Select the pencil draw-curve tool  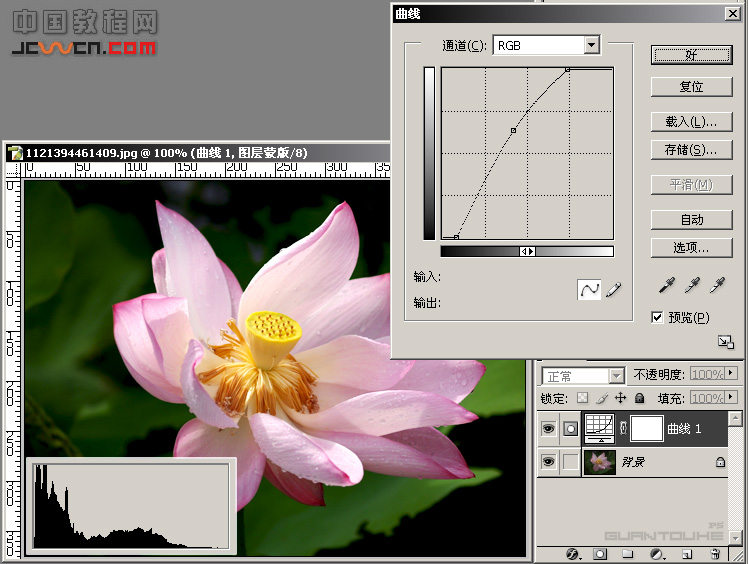click(613, 289)
